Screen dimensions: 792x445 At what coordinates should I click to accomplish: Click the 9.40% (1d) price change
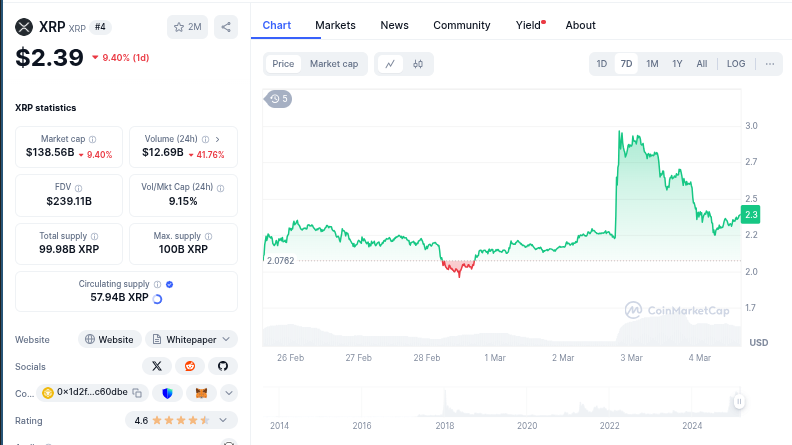(121, 58)
